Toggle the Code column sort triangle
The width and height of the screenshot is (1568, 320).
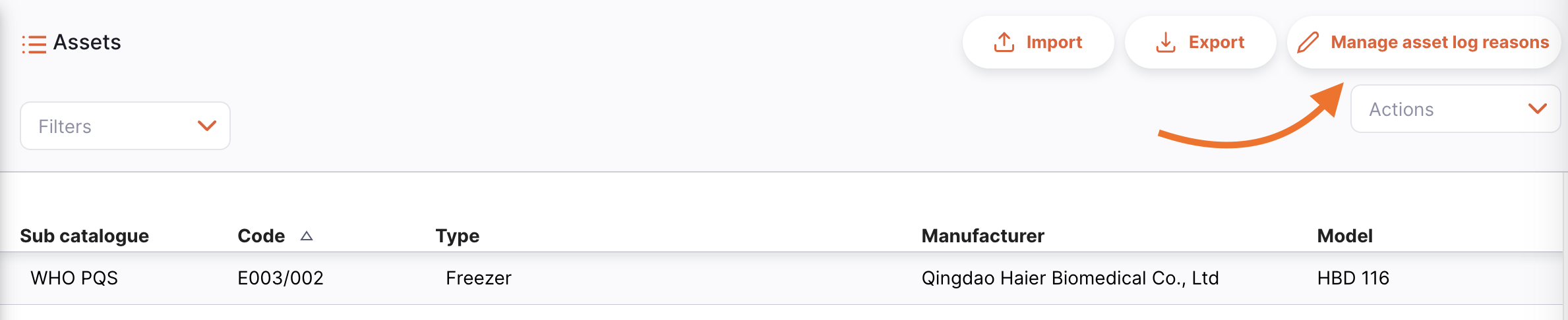(306, 236)
